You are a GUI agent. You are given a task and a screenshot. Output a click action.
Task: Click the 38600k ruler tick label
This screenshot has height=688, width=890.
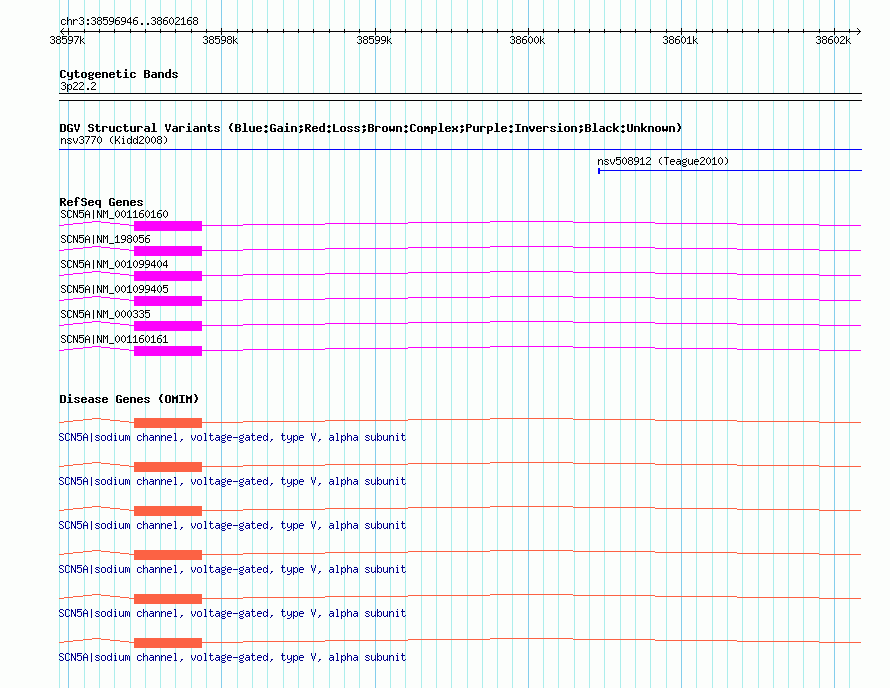click(527, 40)
